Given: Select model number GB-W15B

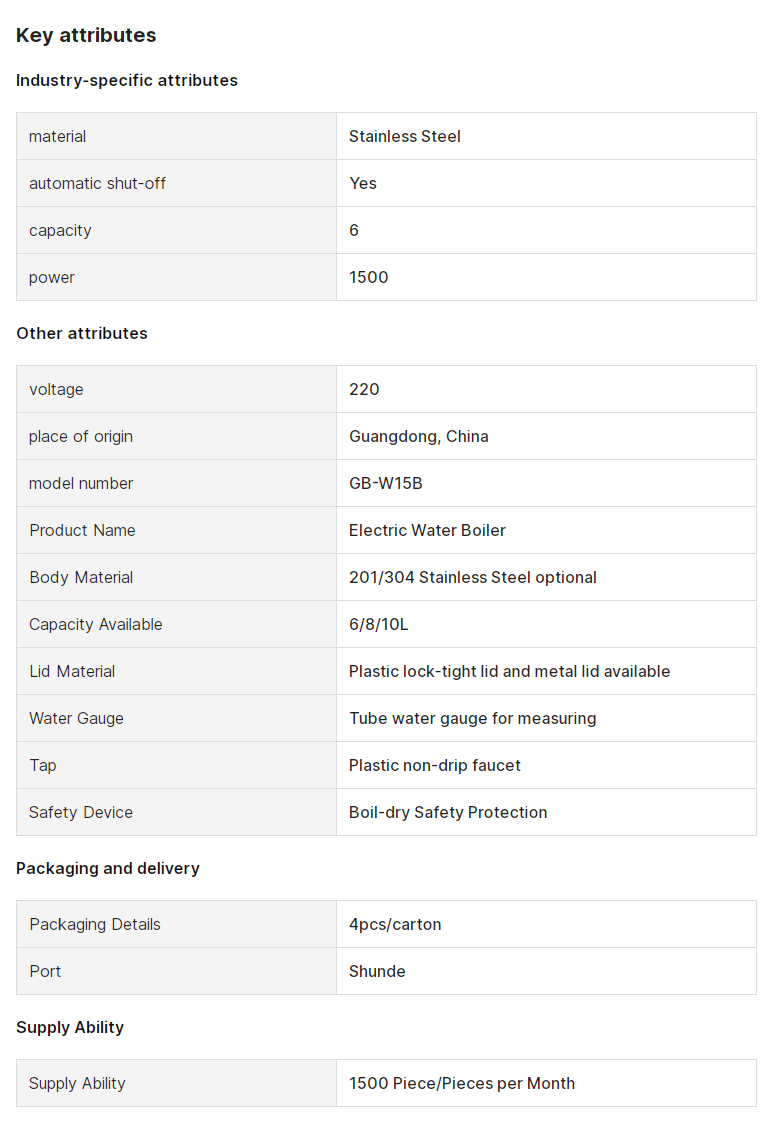Looking at the screenshot, I should pos(385,483).
